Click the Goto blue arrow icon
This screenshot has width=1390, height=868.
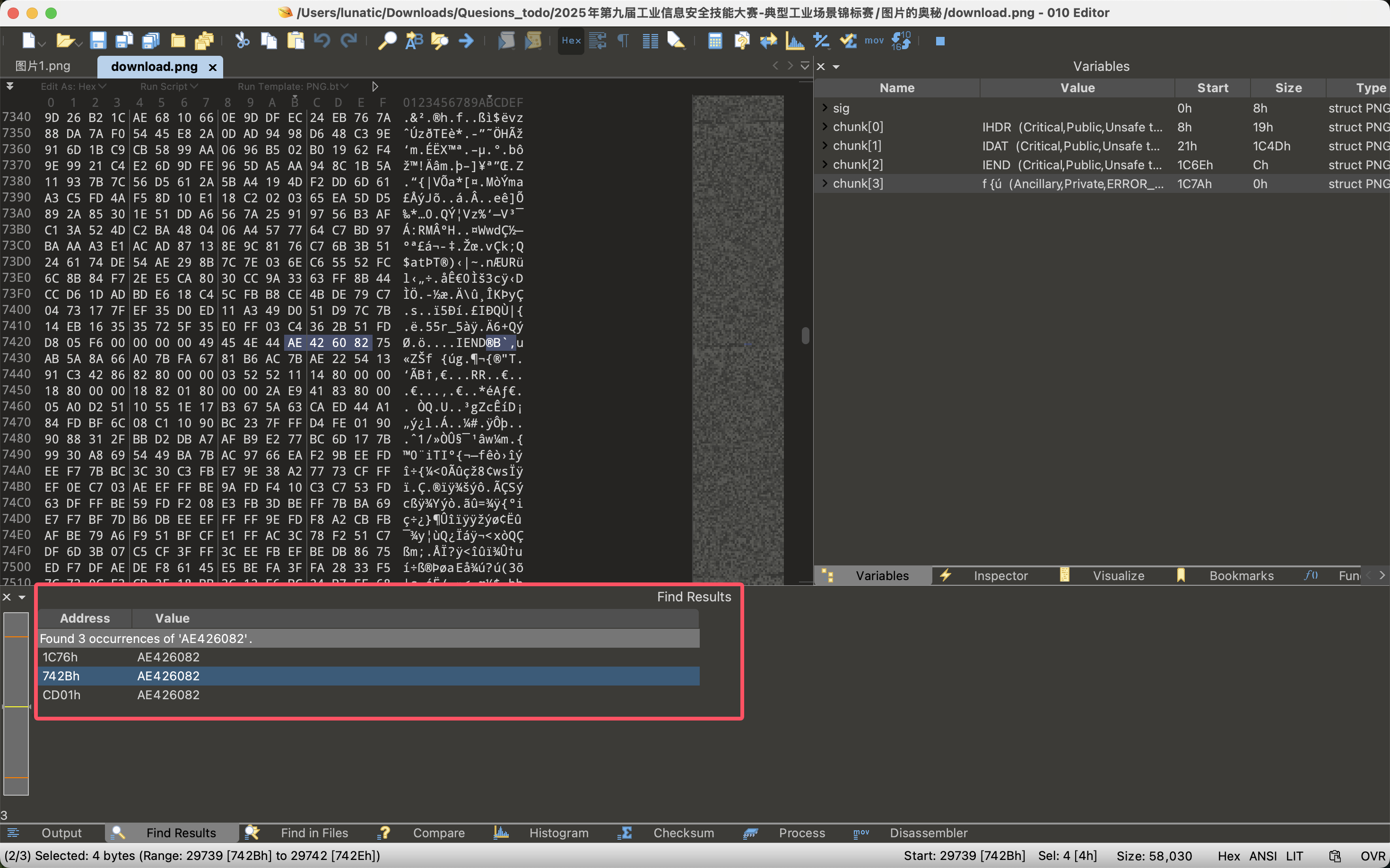point(466,40)
